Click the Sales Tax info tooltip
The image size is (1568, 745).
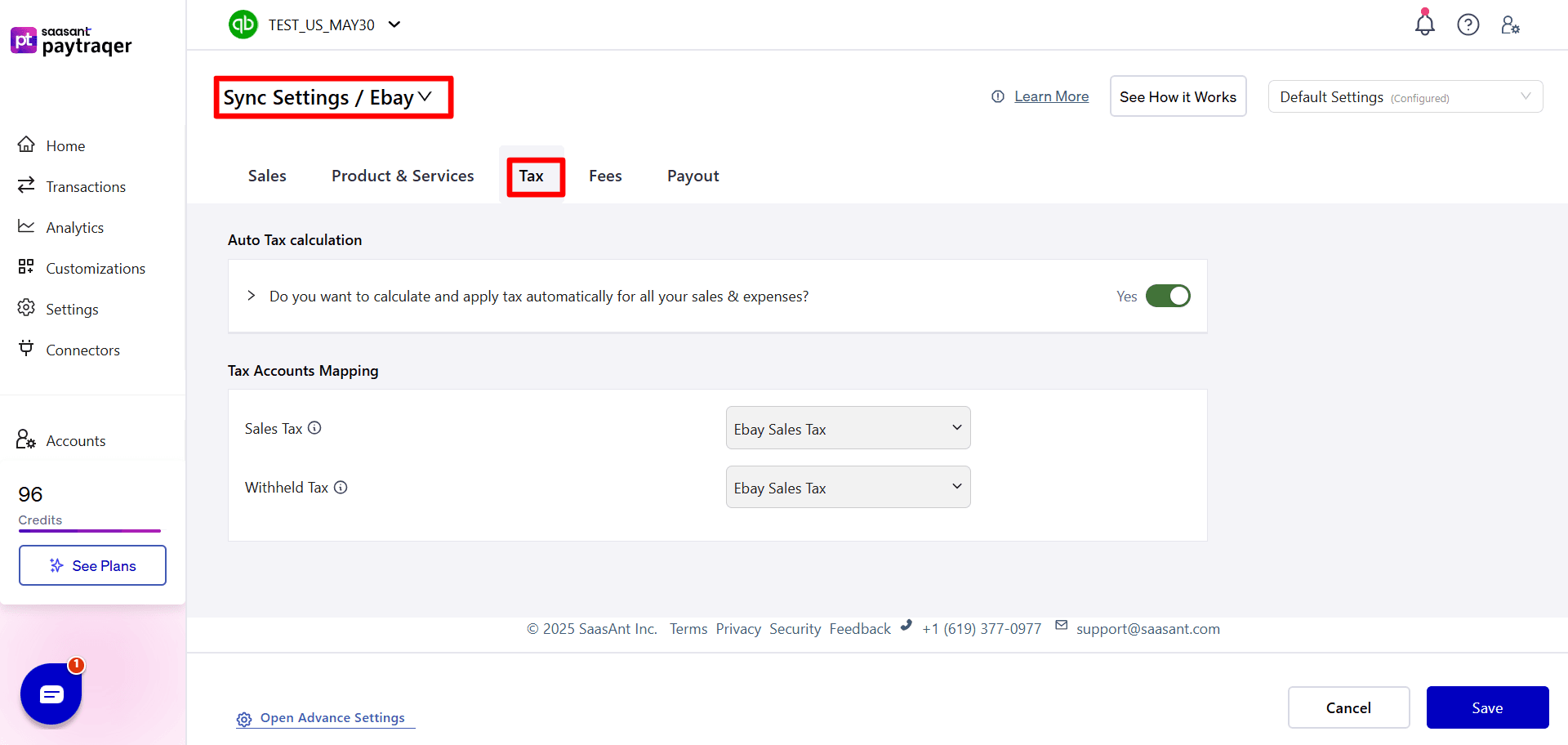tap(314, 427)
